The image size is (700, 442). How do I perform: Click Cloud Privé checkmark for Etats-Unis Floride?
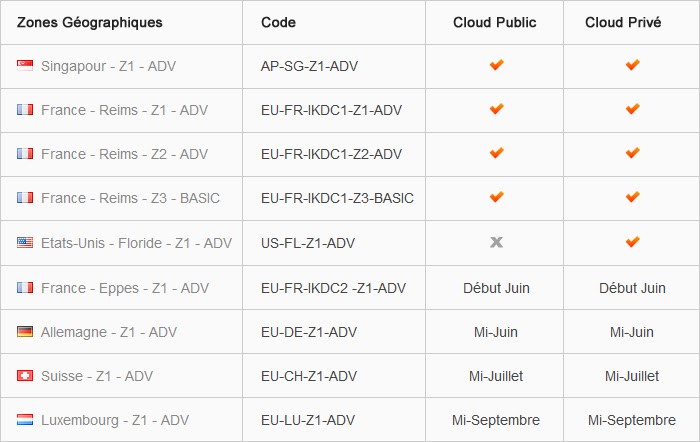point(632,242)
